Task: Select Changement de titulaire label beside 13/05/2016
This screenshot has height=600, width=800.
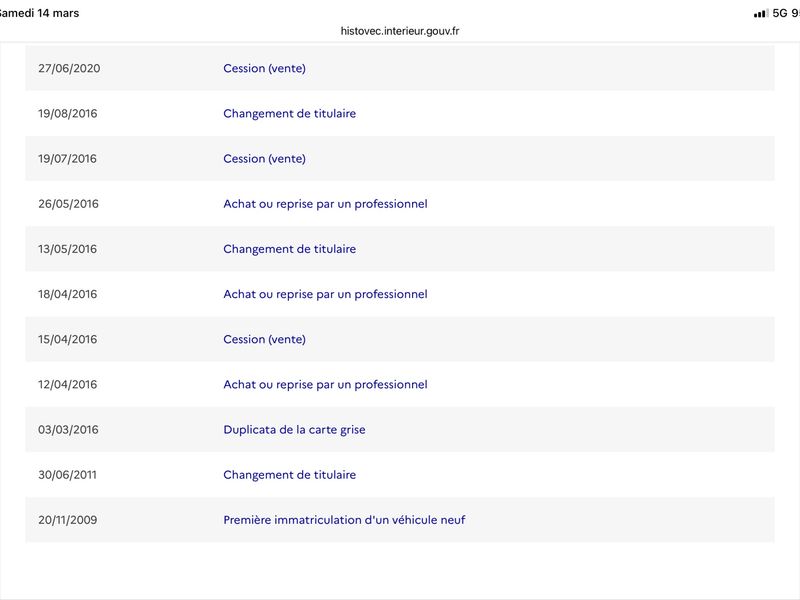Action: click(289, 249)
